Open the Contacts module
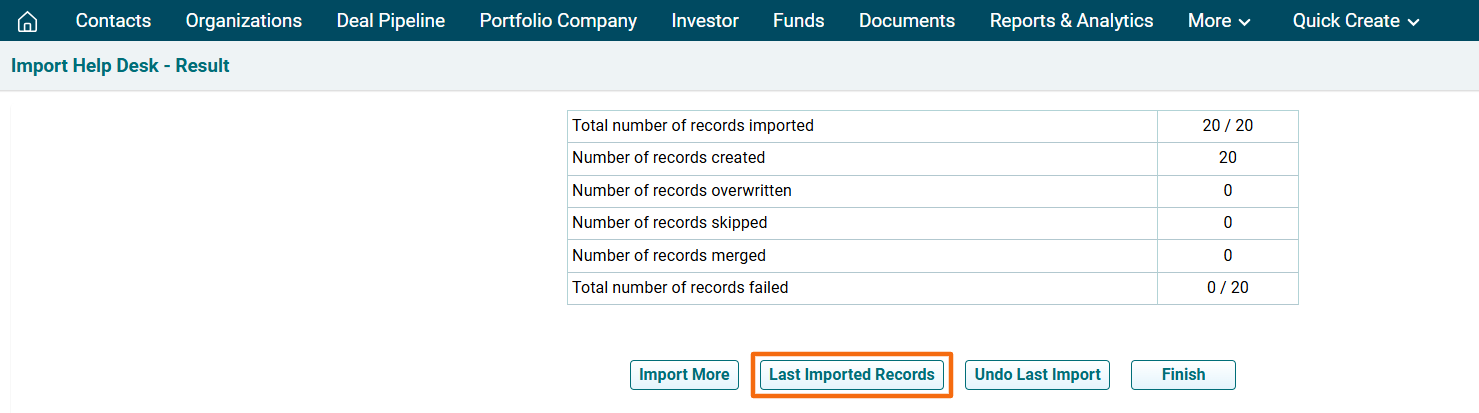 (x=113, y=21)
